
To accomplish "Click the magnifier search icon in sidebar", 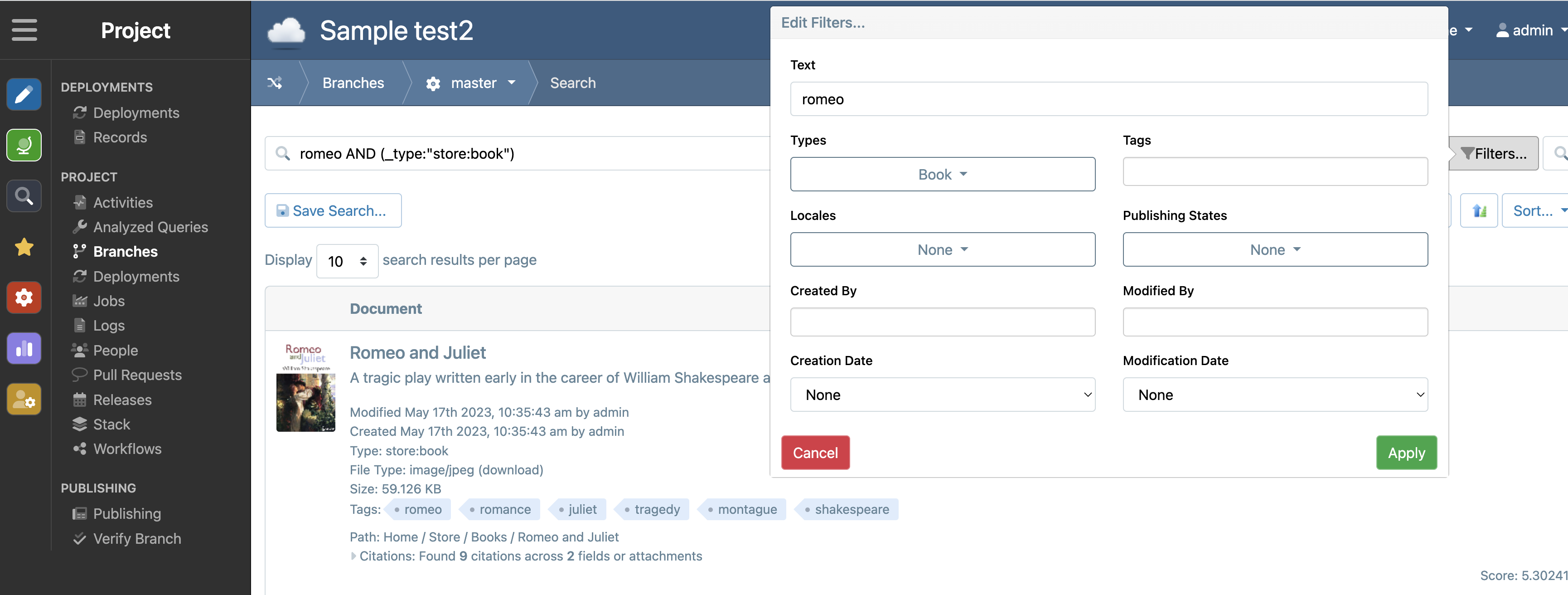I will [24, 196].
